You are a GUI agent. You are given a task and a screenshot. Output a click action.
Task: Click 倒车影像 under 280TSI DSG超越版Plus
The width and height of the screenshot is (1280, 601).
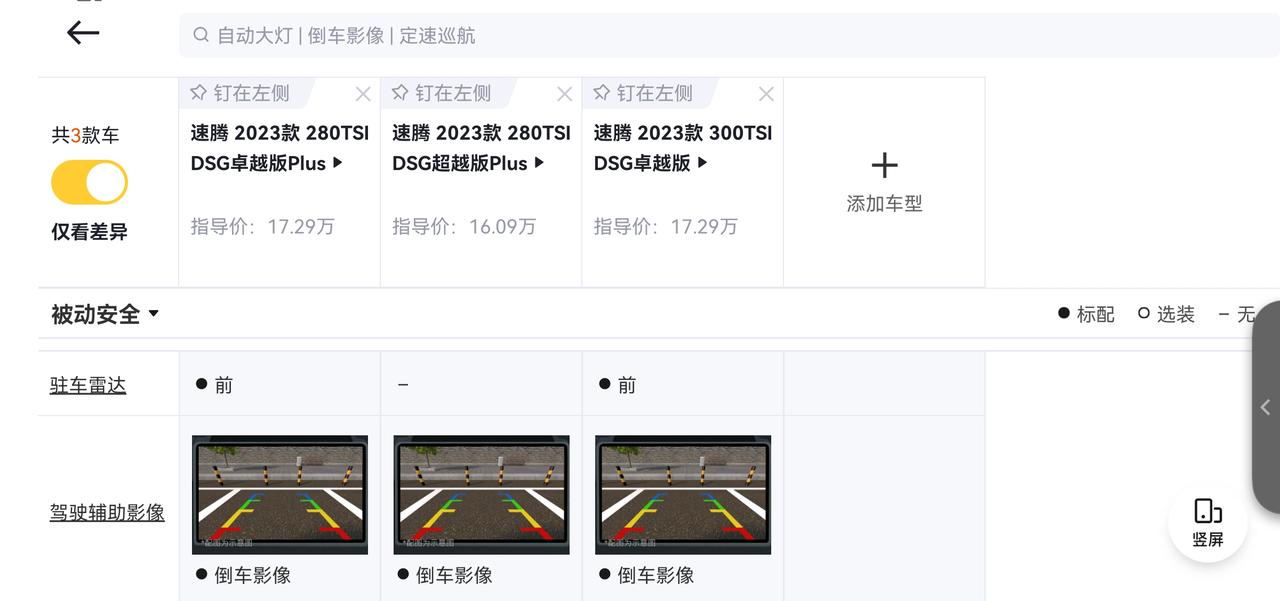(445, 575)
